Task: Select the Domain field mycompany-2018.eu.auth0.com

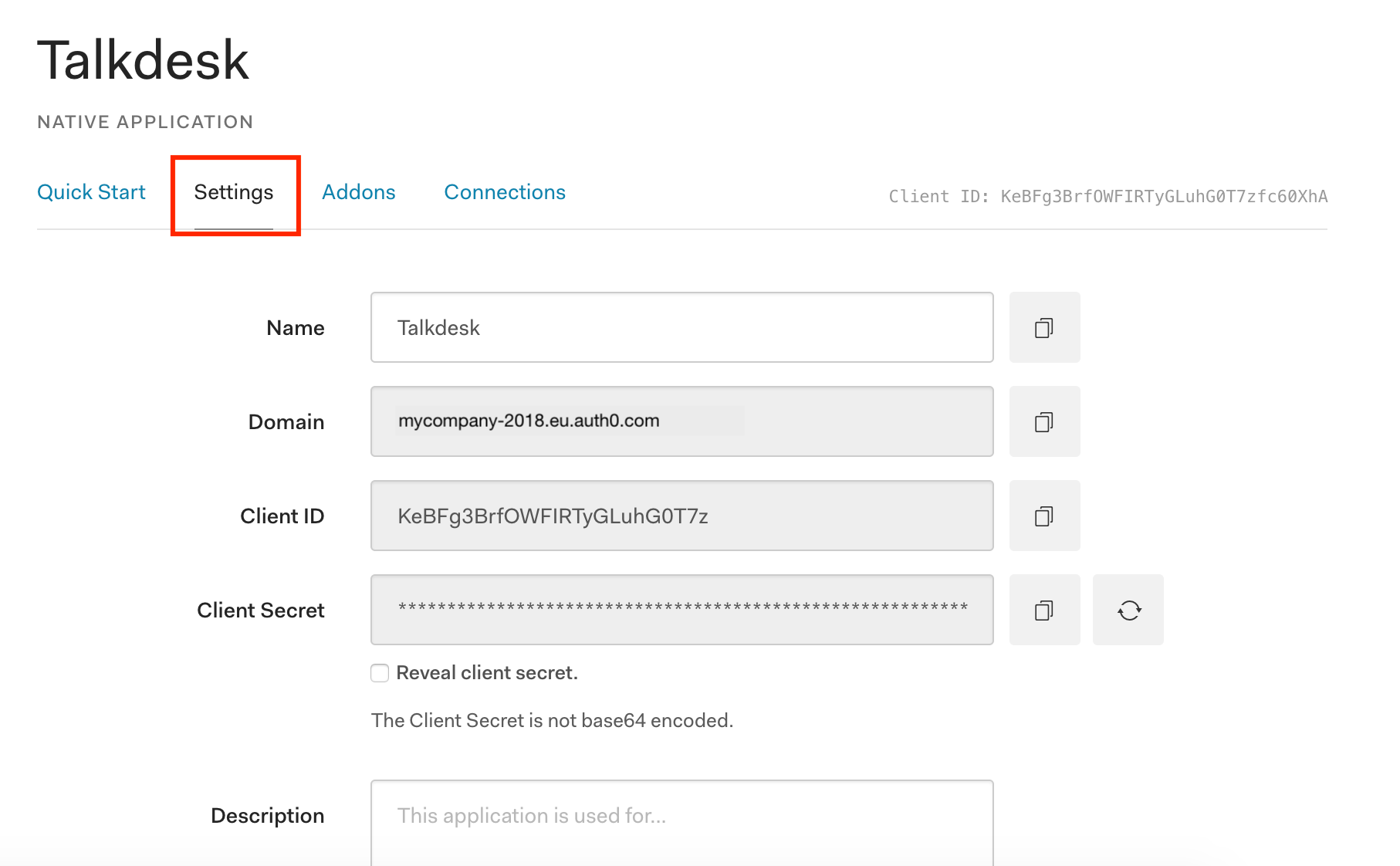Action: [682, 421]
